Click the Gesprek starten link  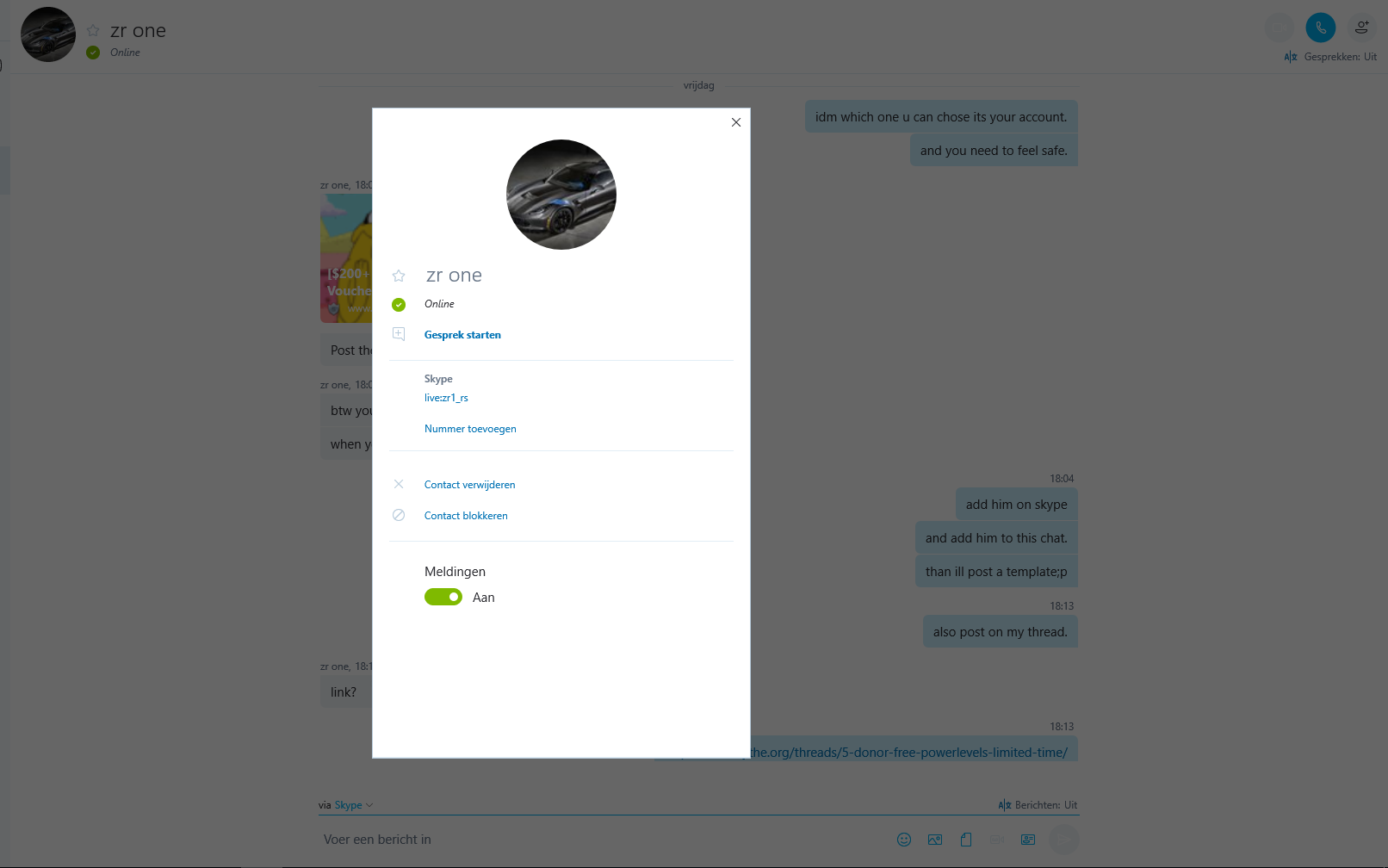[462, 335]
